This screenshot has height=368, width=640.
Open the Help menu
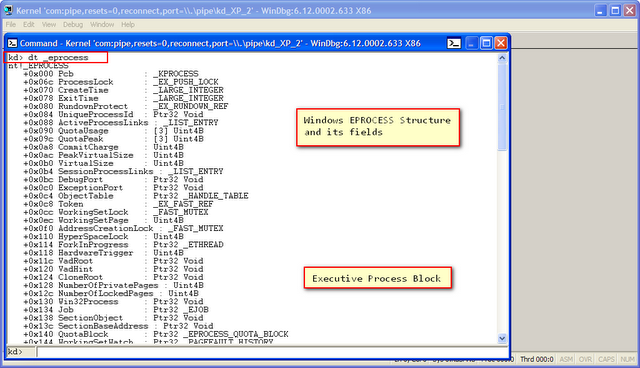128,24
